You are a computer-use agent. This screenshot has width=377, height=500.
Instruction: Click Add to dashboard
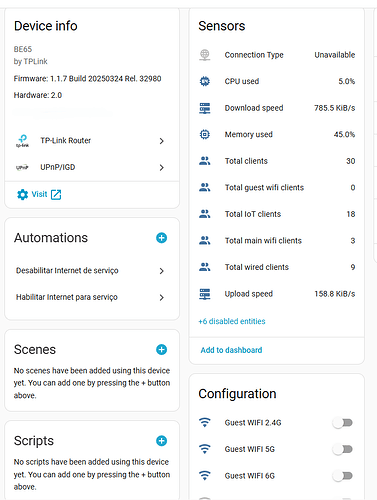231,350
